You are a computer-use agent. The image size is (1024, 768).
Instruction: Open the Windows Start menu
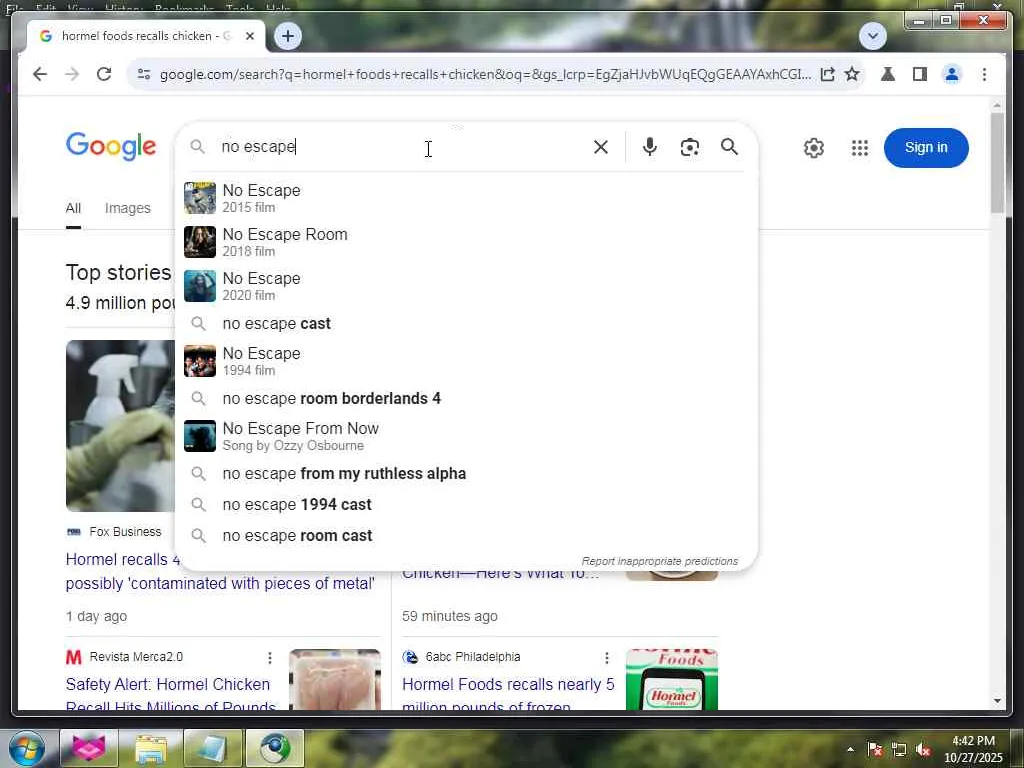pyautogui.click(x=26, y=748)
